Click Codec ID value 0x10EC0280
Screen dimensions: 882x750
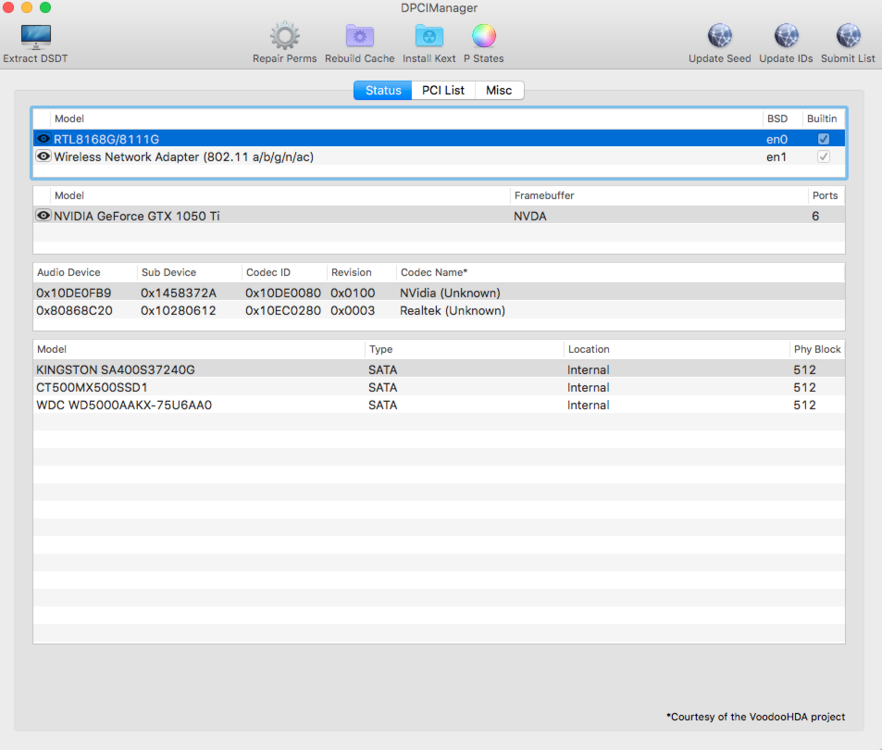pos(283,311)
